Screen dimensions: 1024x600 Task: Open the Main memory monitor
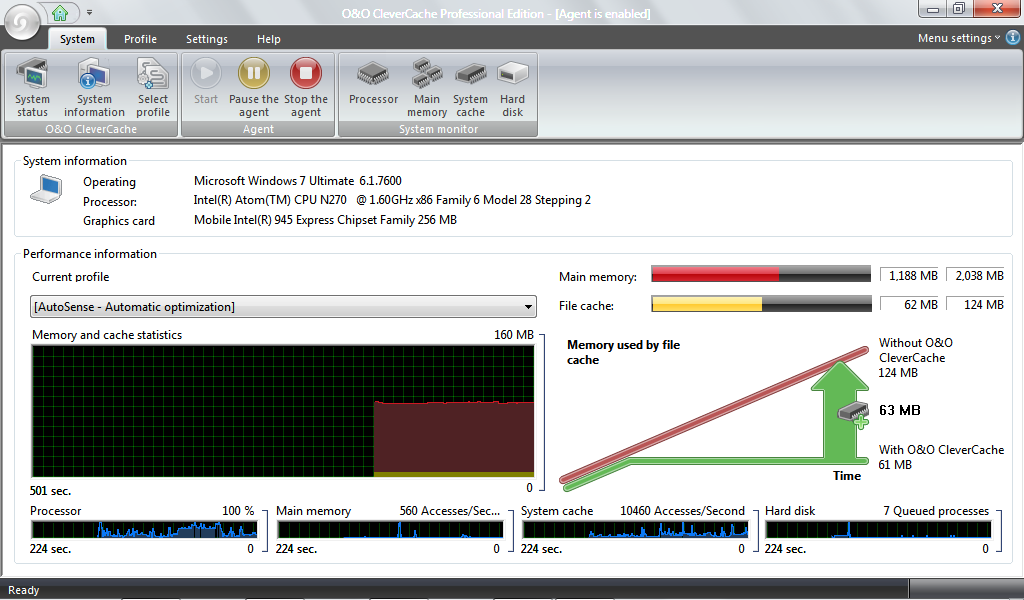click(427, 87)
